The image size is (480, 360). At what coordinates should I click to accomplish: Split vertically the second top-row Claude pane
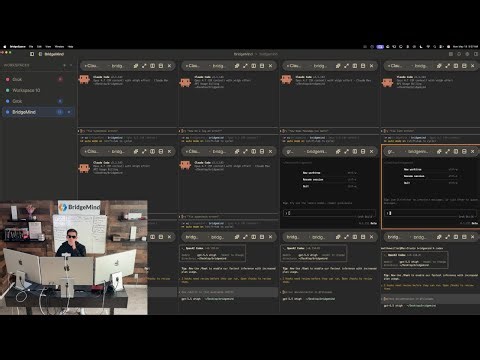254,66
